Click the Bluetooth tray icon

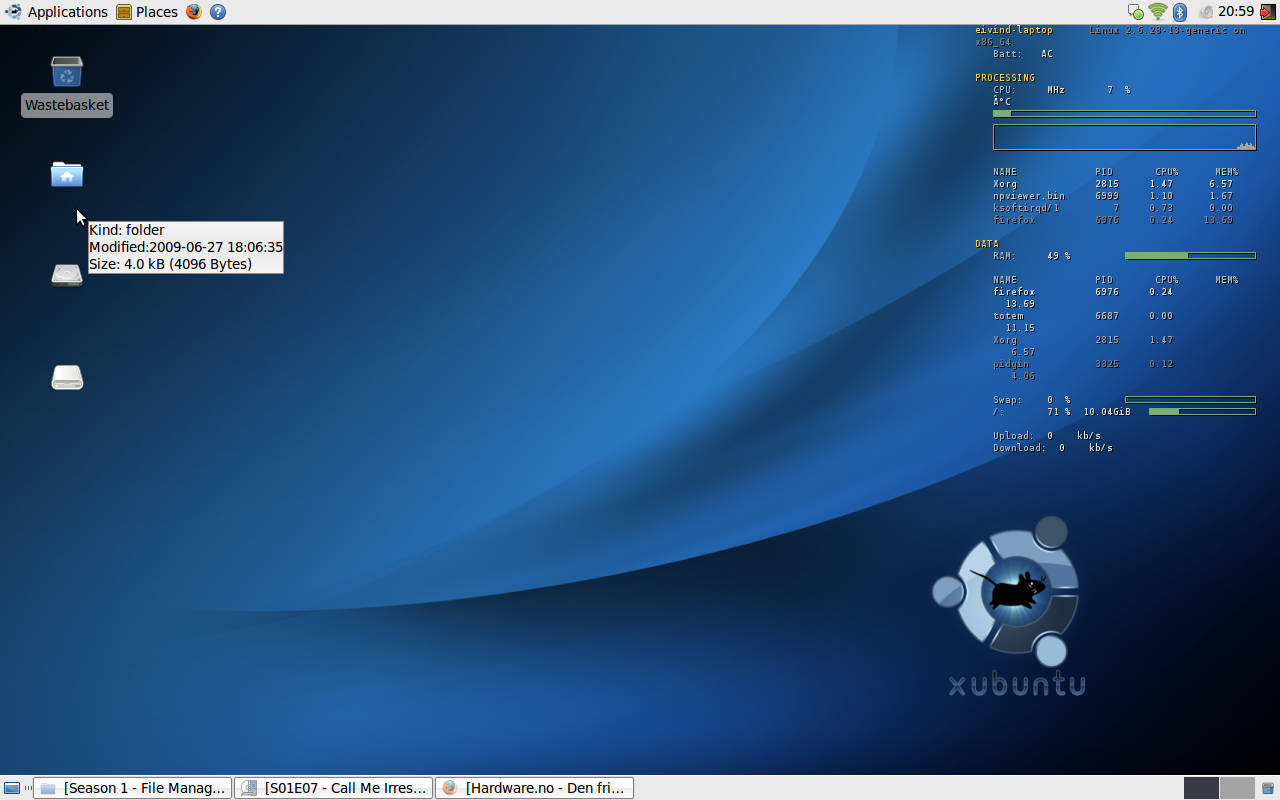tap(1180, 12)
